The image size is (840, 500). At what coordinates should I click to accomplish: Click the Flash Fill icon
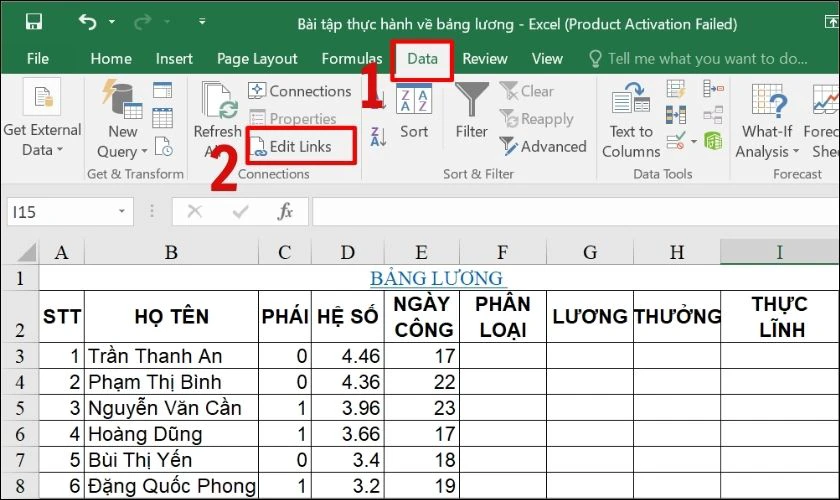676,89
